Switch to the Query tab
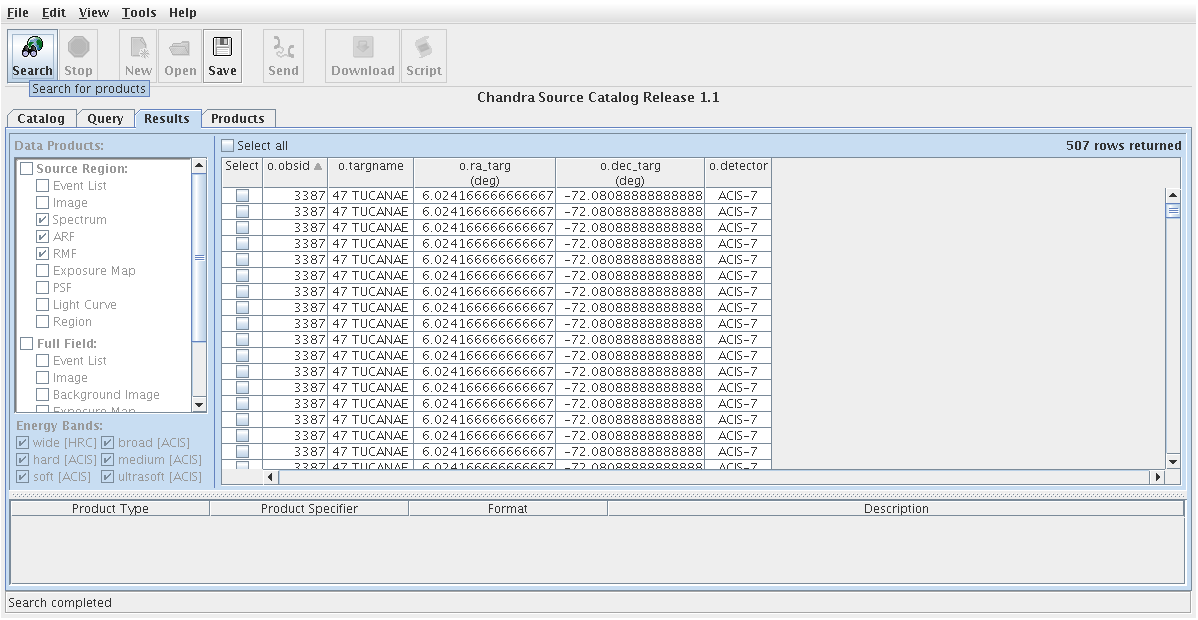The height and width of the screenshot is (620, 1198). tap(105, 119)
